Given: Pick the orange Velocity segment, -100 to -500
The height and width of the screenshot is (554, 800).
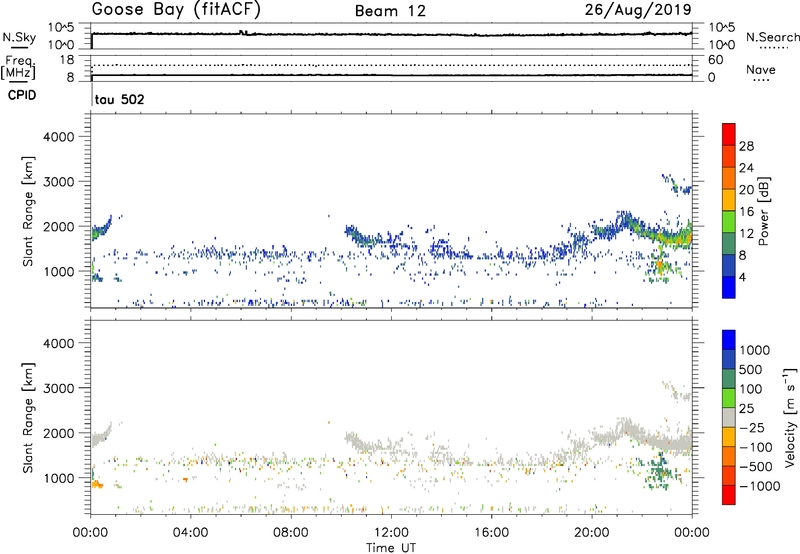Looking at the screenshot, I should (729, 456).
